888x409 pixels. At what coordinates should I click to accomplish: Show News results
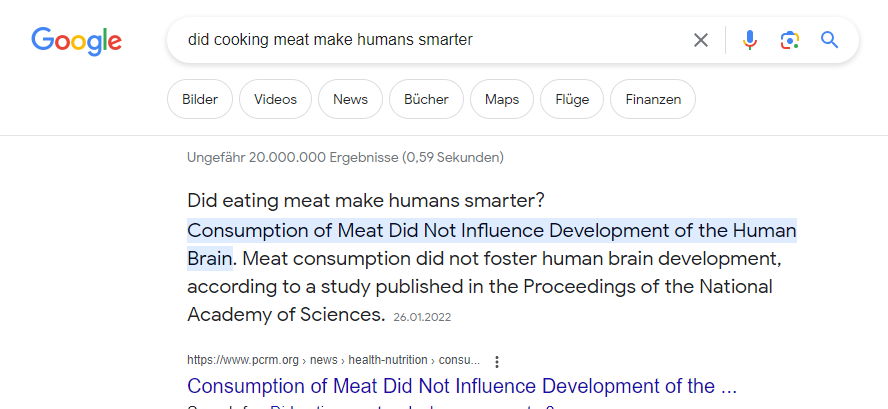tap(350, 99)
